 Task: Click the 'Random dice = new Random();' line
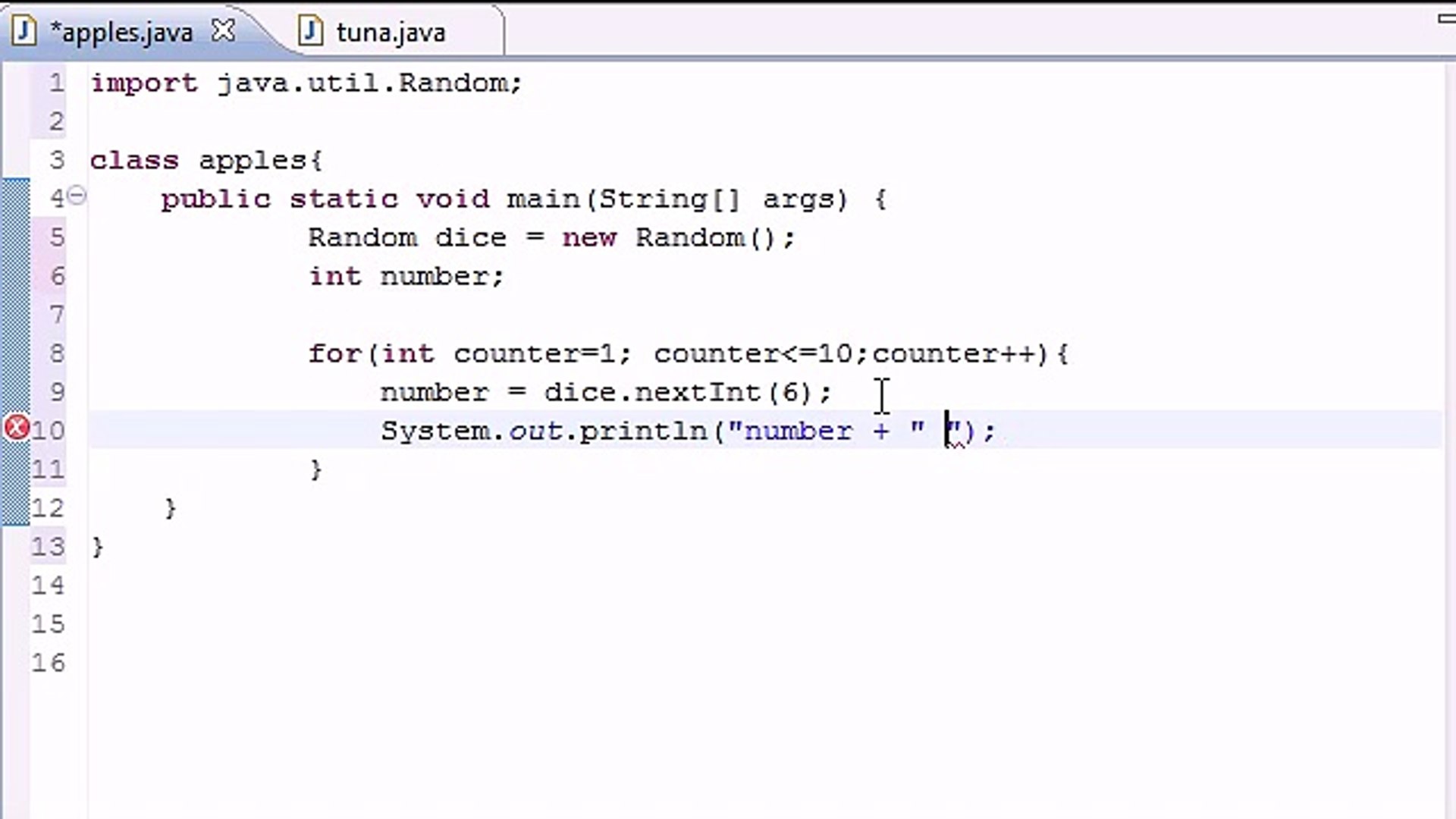tap(551, 237)
